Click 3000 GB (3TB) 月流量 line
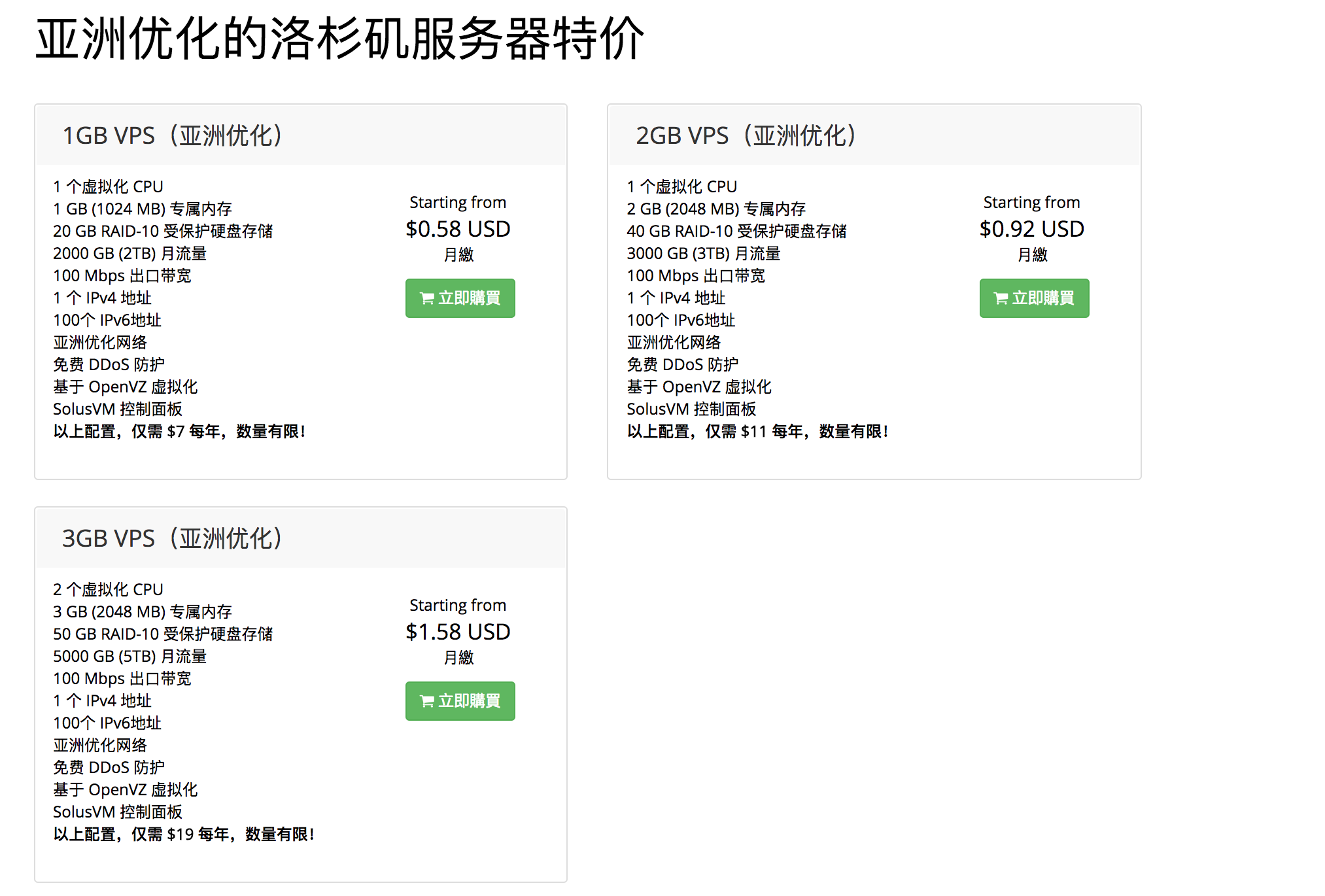The image size is (1325, 896). pyautogui.click(x=704, y=254)
